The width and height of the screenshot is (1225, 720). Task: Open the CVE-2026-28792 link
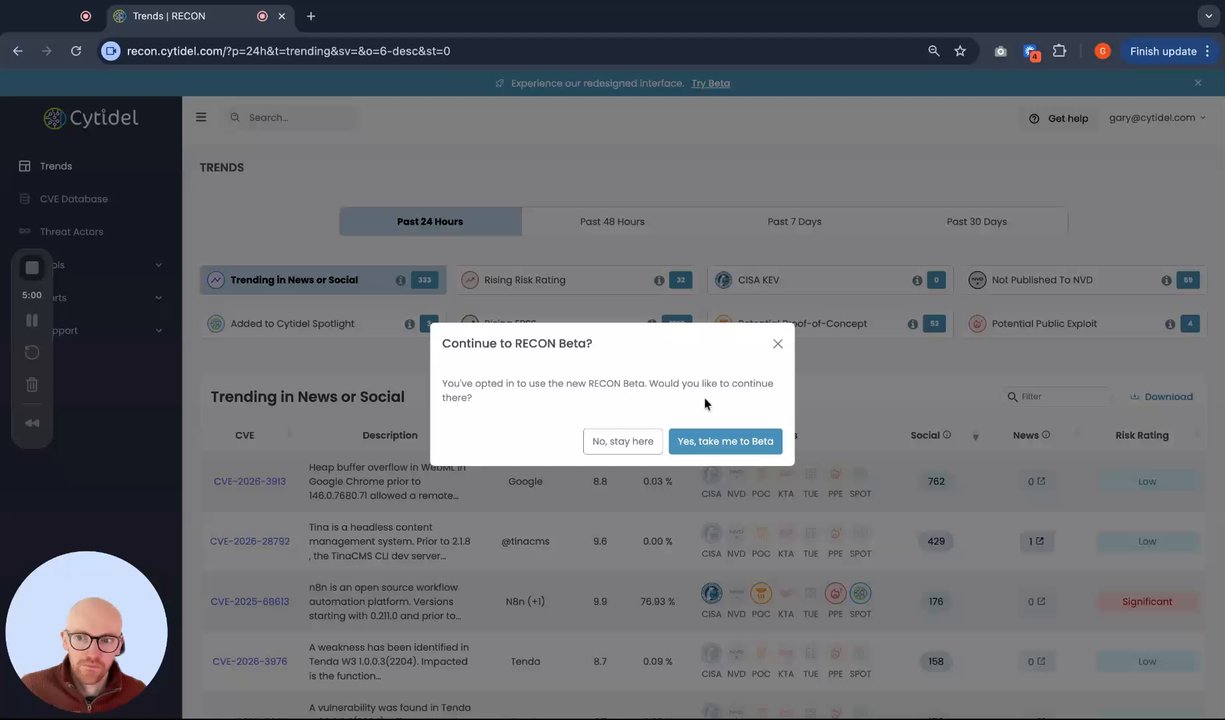pos(250,542)
